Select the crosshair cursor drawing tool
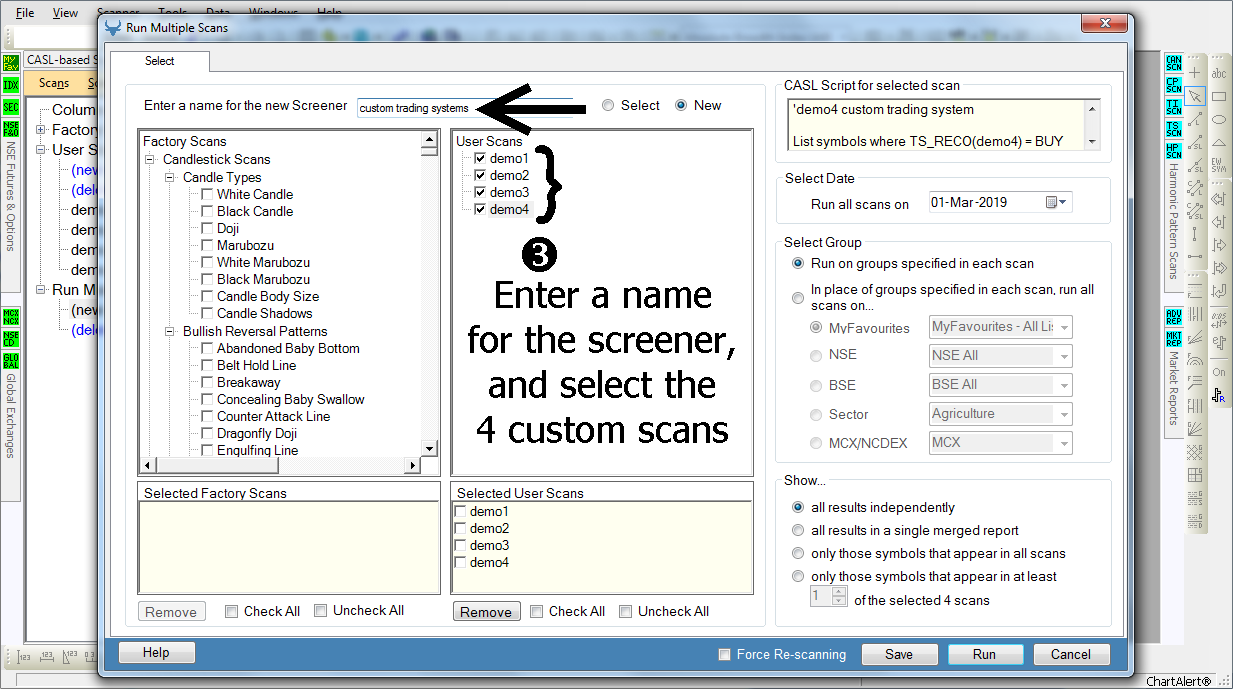Image resolution: width=1233 pixels, height=689 pixels. pyautogui.click(x=1195, y=73)
